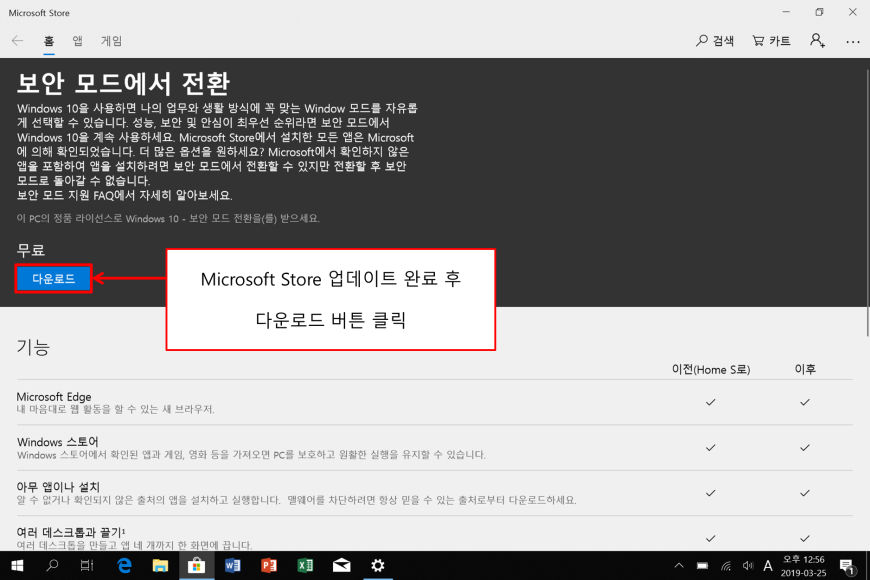This screenshot has height=580, width=870.
Task: Click Windows 스토어 checkmark under 이전(Home S로)
Action: (711, 447)
